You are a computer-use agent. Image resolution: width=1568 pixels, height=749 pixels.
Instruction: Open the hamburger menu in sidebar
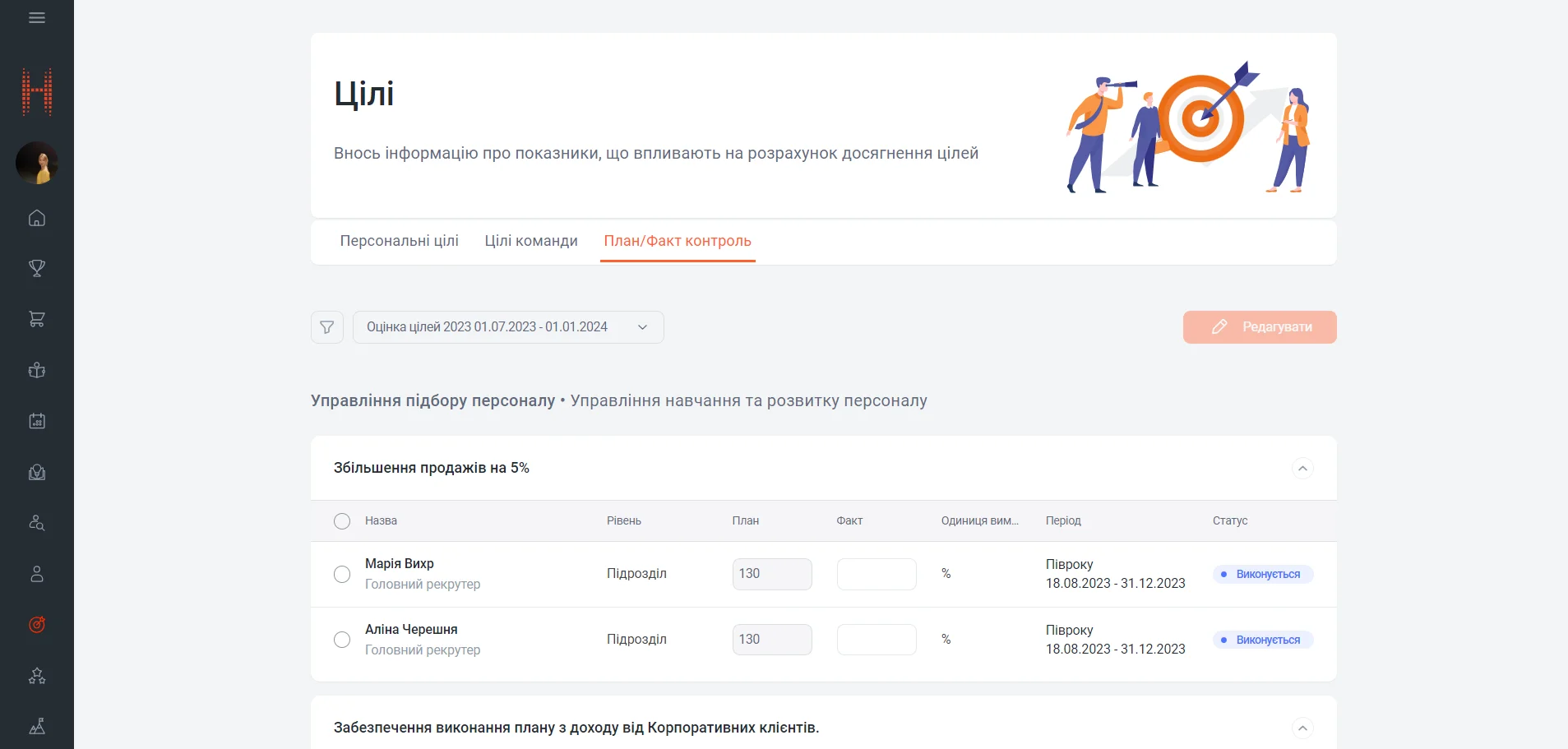(x=37, y=18)
